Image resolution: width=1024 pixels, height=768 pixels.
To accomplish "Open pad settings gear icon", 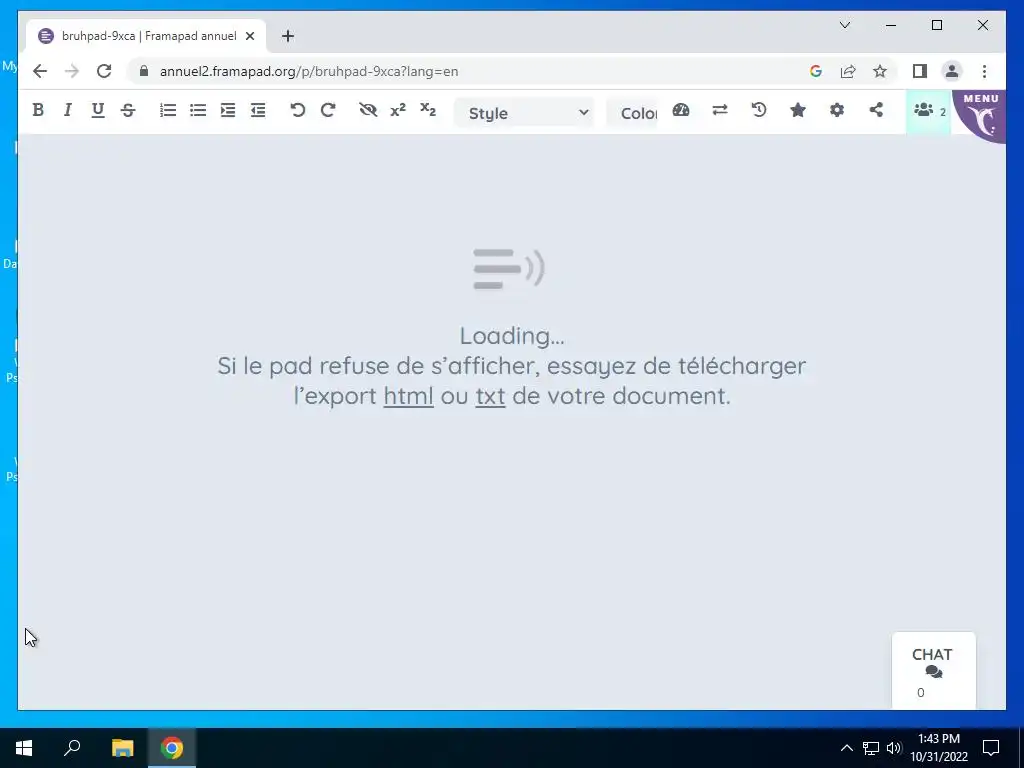I will (x=837, y=110).
